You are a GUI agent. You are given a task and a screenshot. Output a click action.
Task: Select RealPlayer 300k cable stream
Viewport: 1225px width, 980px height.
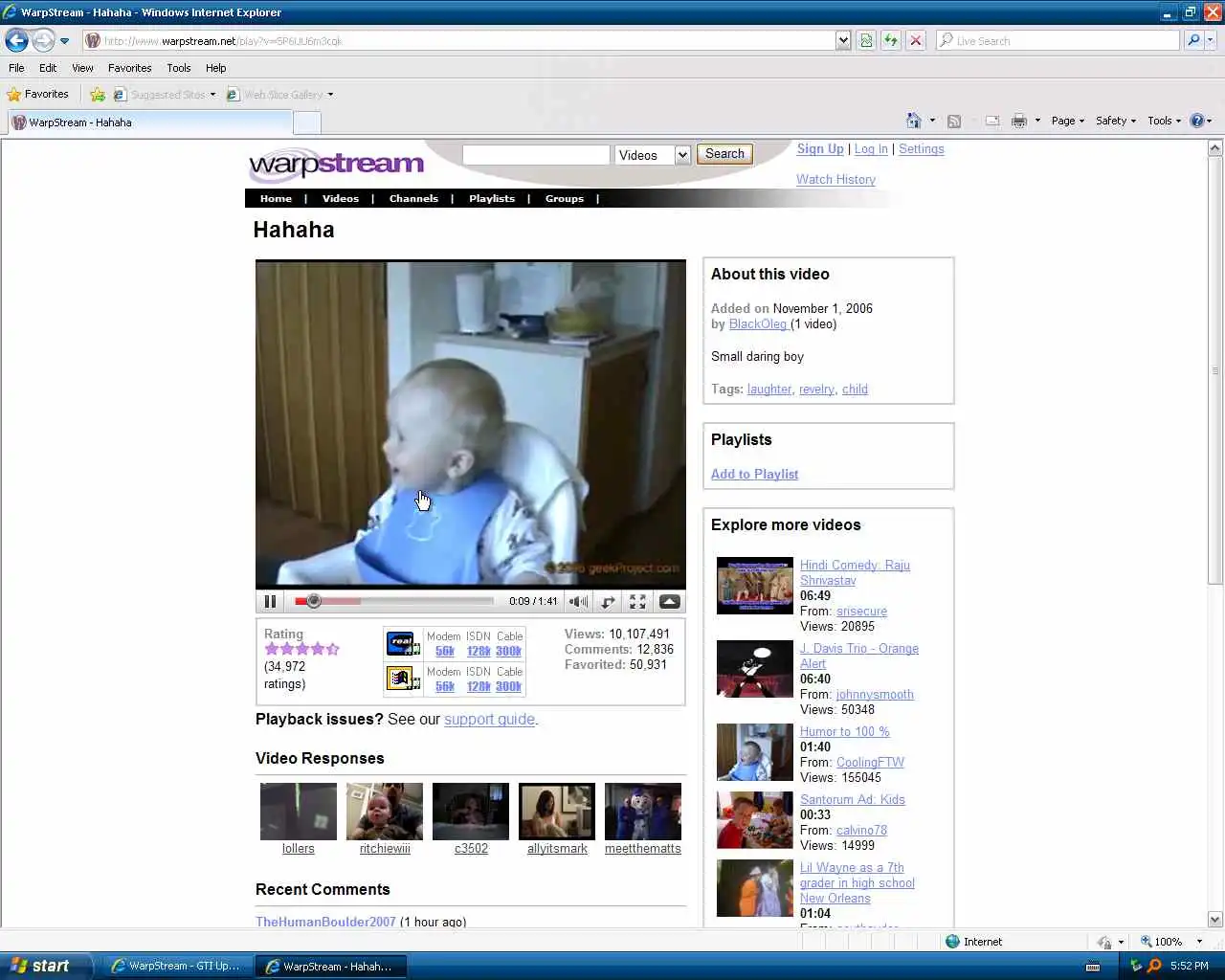pyautogui.click(x=509, y=651)
